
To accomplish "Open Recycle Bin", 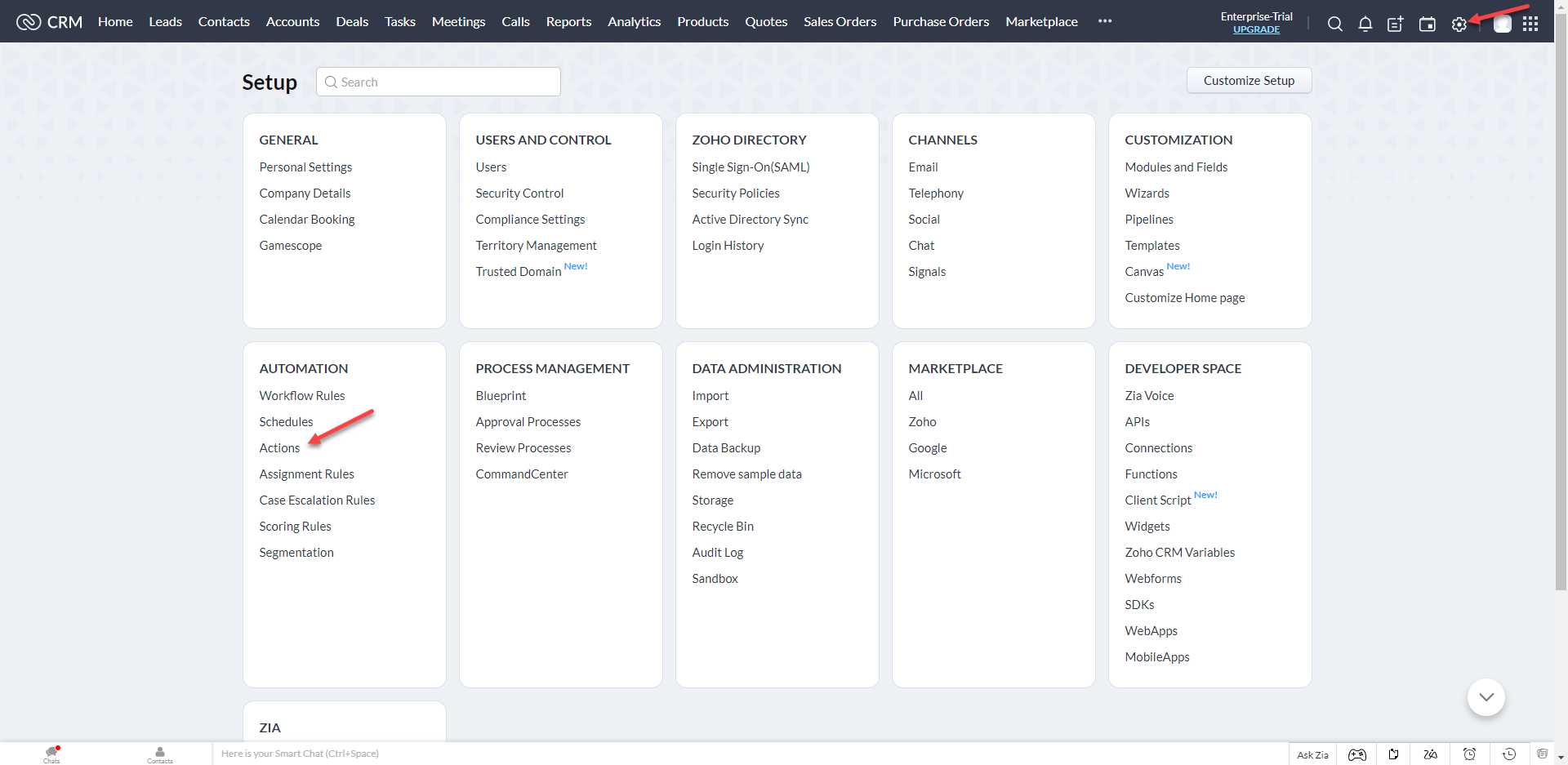I will click(x=722, y=526).
